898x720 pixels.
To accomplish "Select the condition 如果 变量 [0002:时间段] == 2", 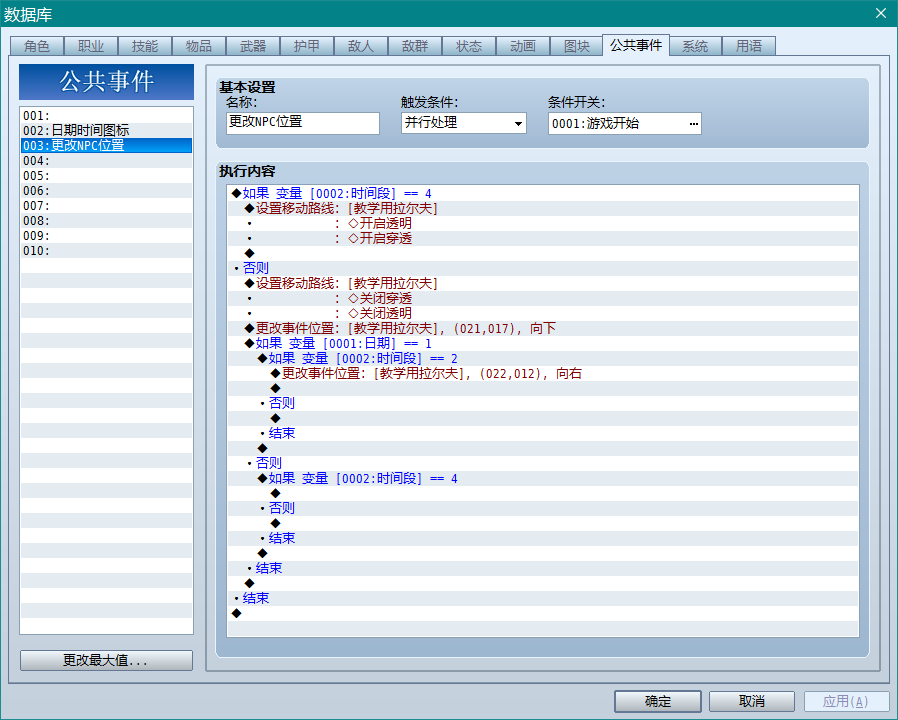I will coord(543,359).
